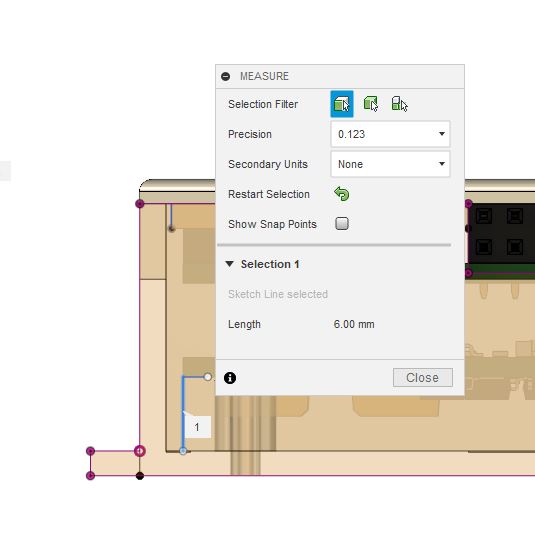
Task: Select the face/edge/vertex selection filter icon
Action: 342,104
